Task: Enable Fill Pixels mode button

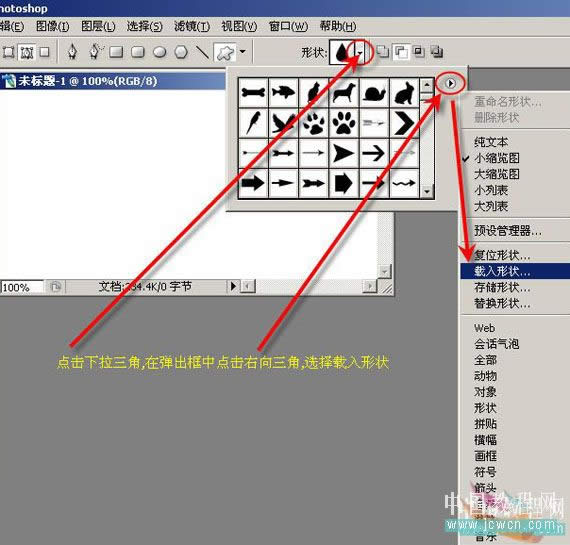Action: (45, 52)
